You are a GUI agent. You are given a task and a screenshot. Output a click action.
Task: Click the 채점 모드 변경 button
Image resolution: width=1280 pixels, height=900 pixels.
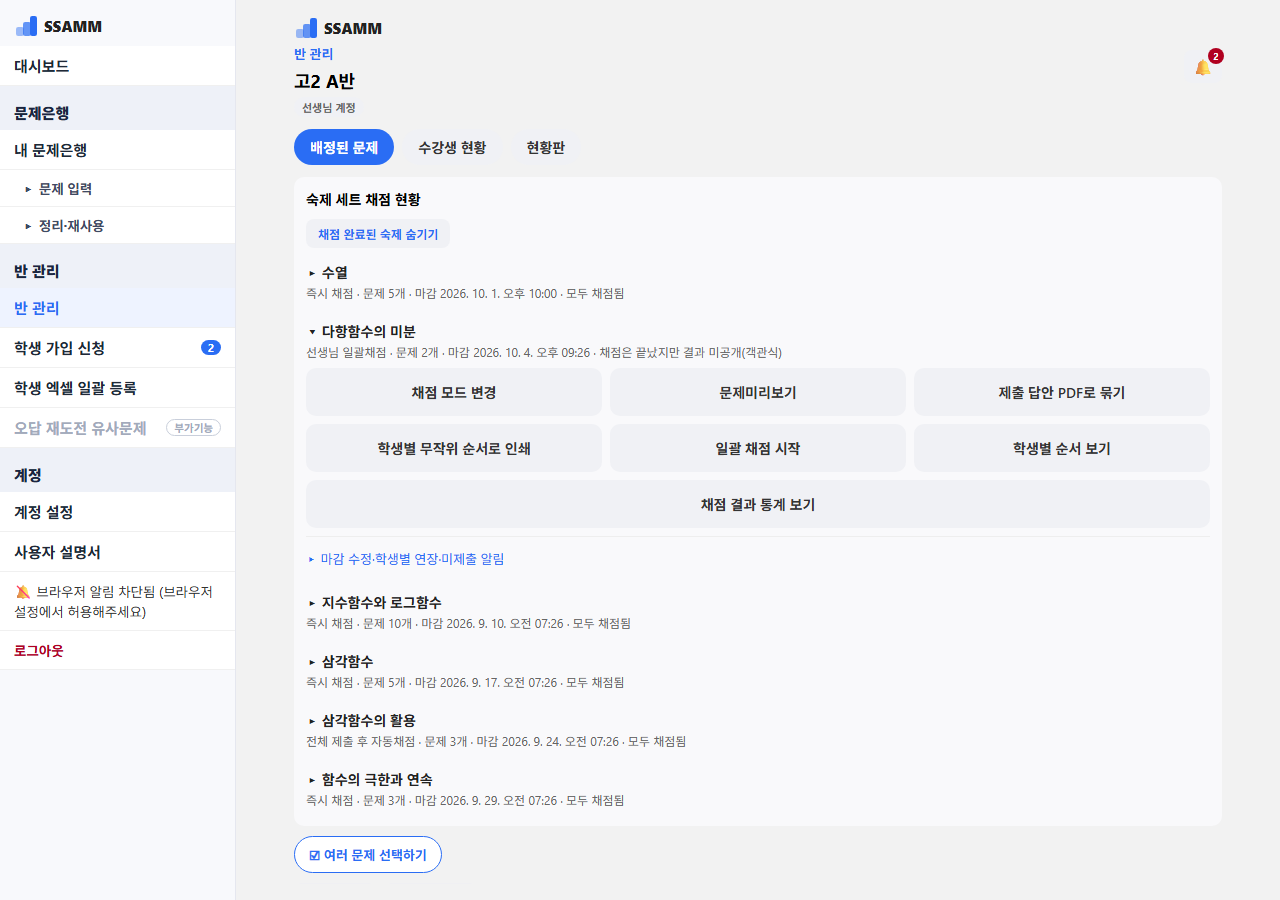click(x=454, y=392)
